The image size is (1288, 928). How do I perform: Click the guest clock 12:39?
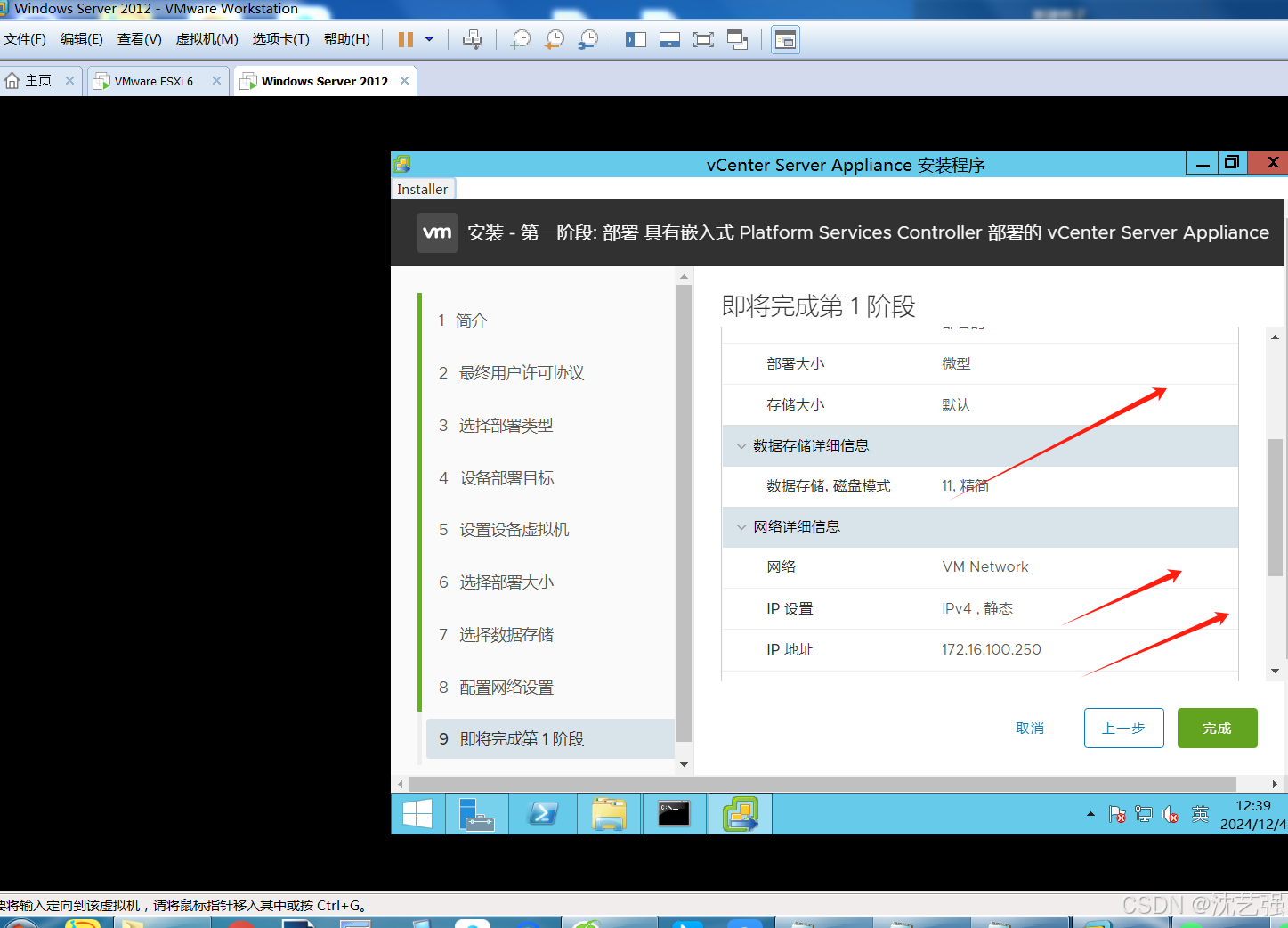(1252, 806)
